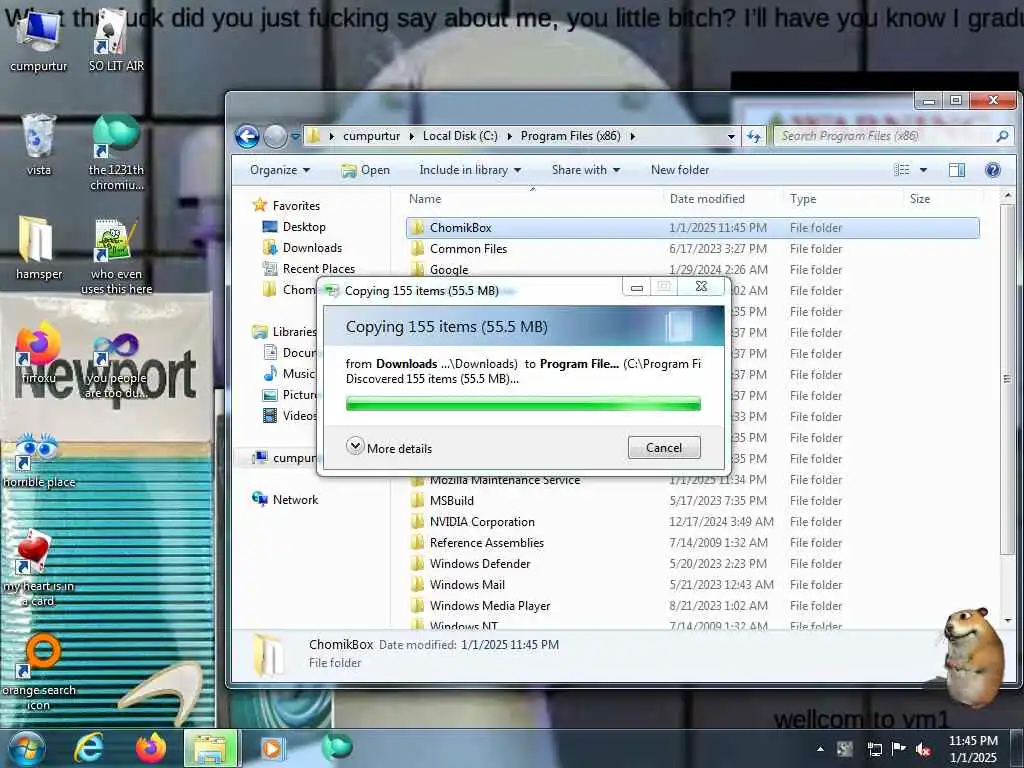Open the vista recycle bin icon

[39, 145]
